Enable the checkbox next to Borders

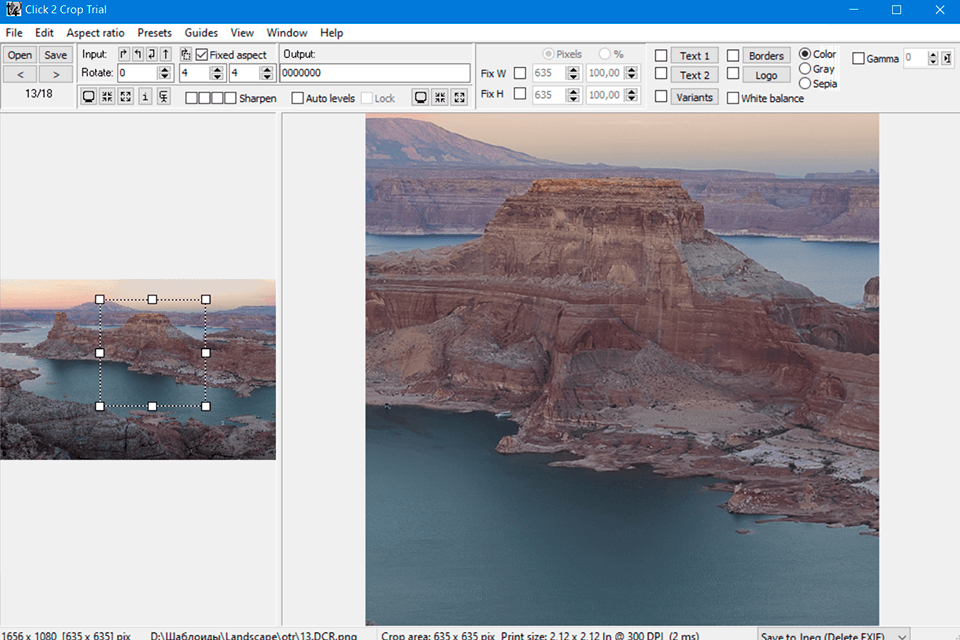pos(733,56)
